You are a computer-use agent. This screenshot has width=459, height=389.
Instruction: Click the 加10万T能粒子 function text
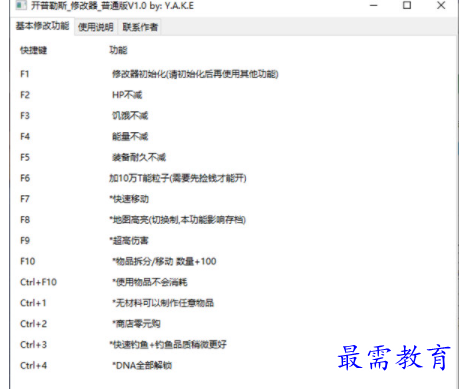pyautogui.click(x=178, y=178)
